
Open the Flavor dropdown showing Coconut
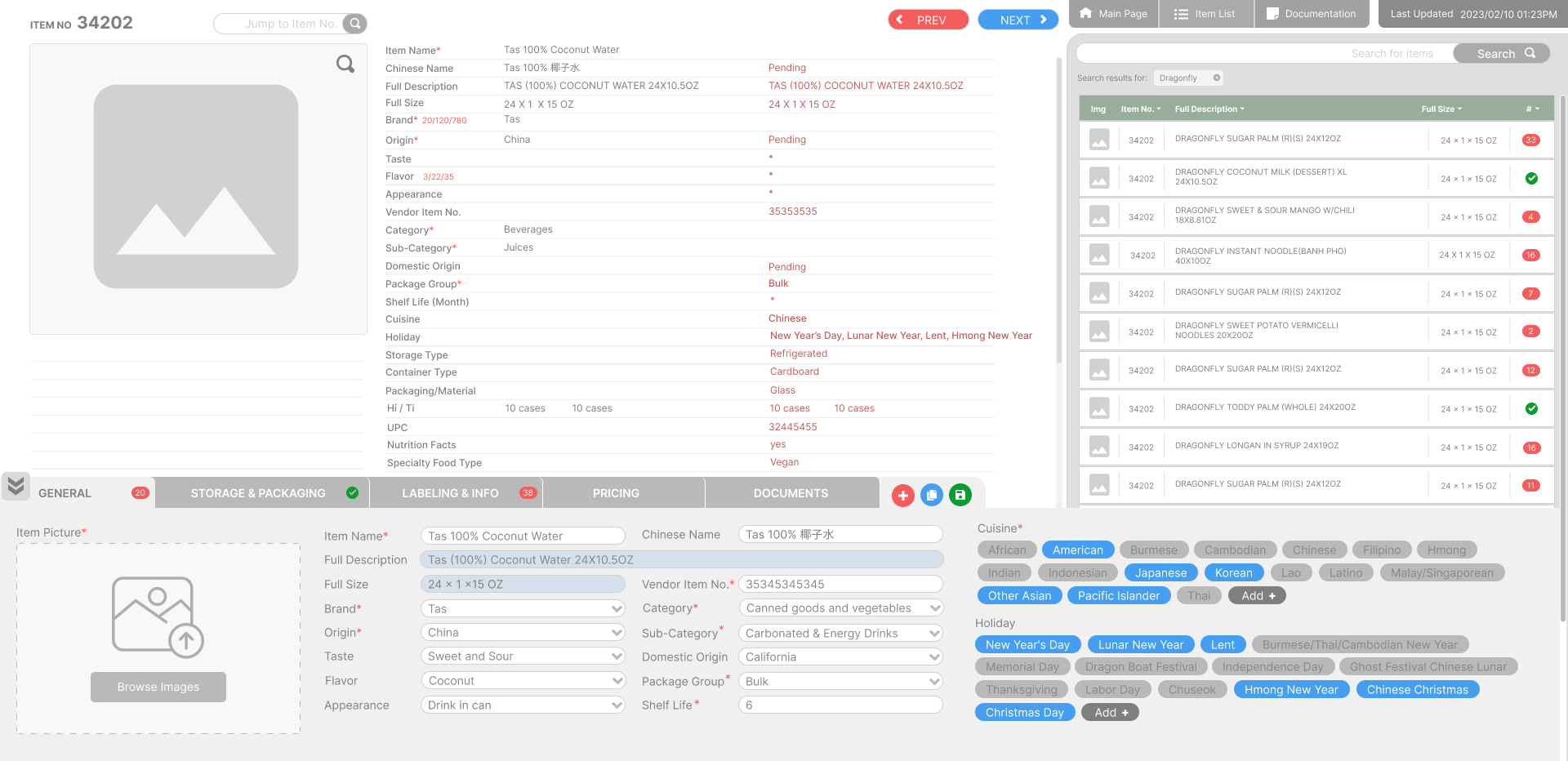pos(523,681)
